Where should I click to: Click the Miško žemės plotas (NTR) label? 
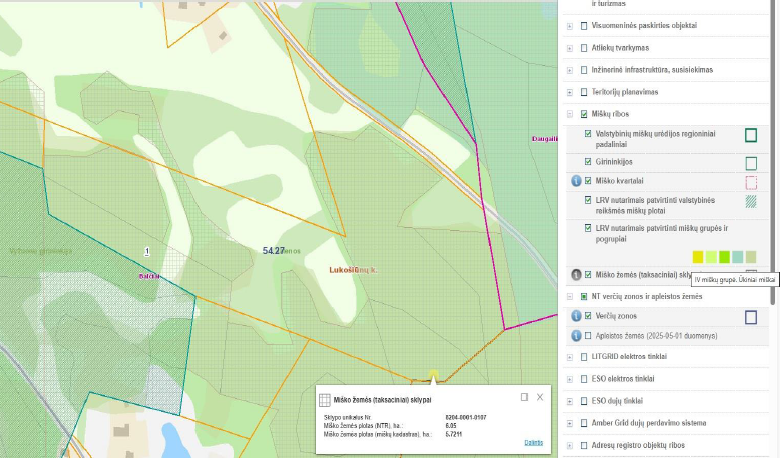[363, 426]
